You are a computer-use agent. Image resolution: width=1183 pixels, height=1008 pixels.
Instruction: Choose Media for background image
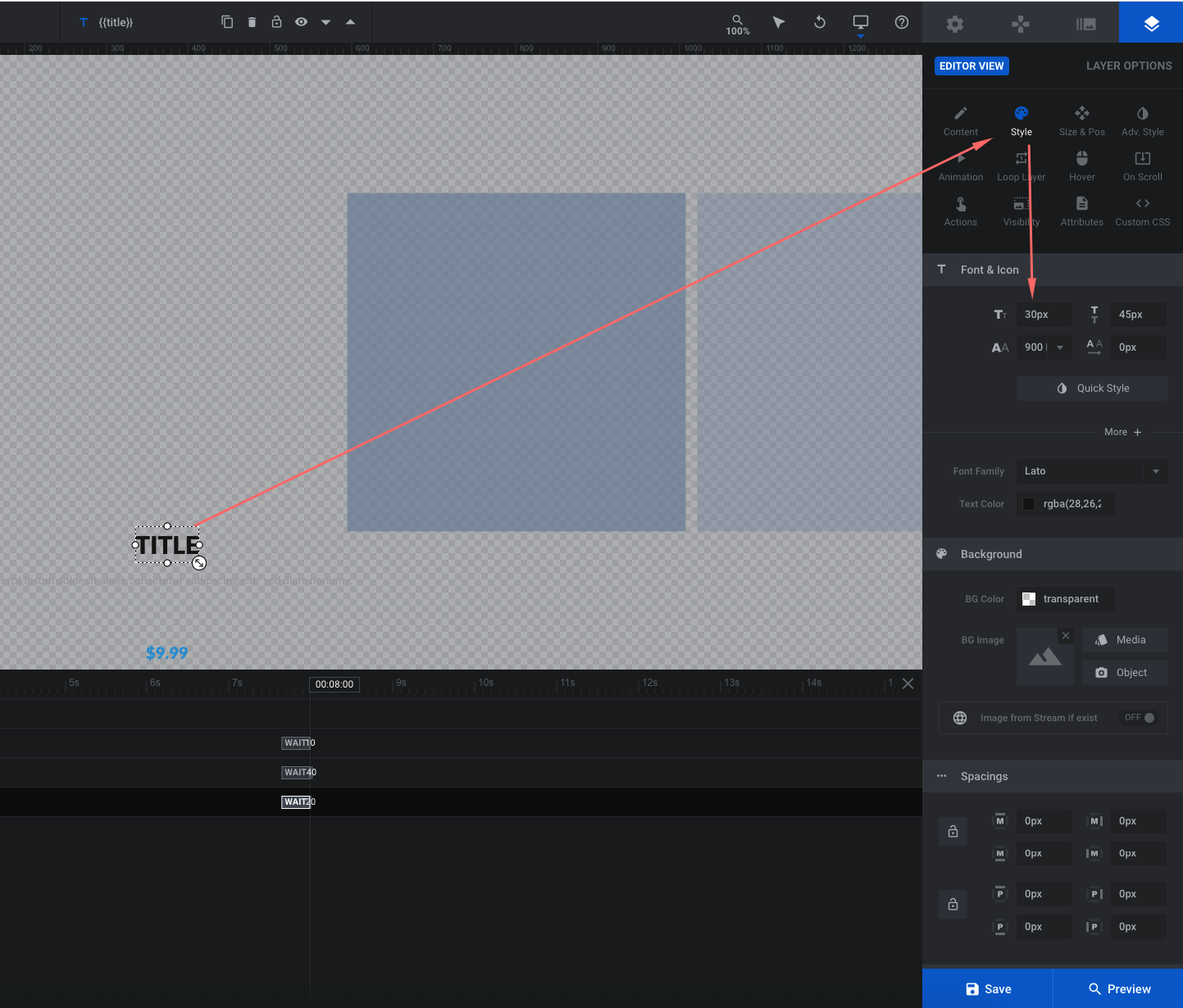[1125, 640]
